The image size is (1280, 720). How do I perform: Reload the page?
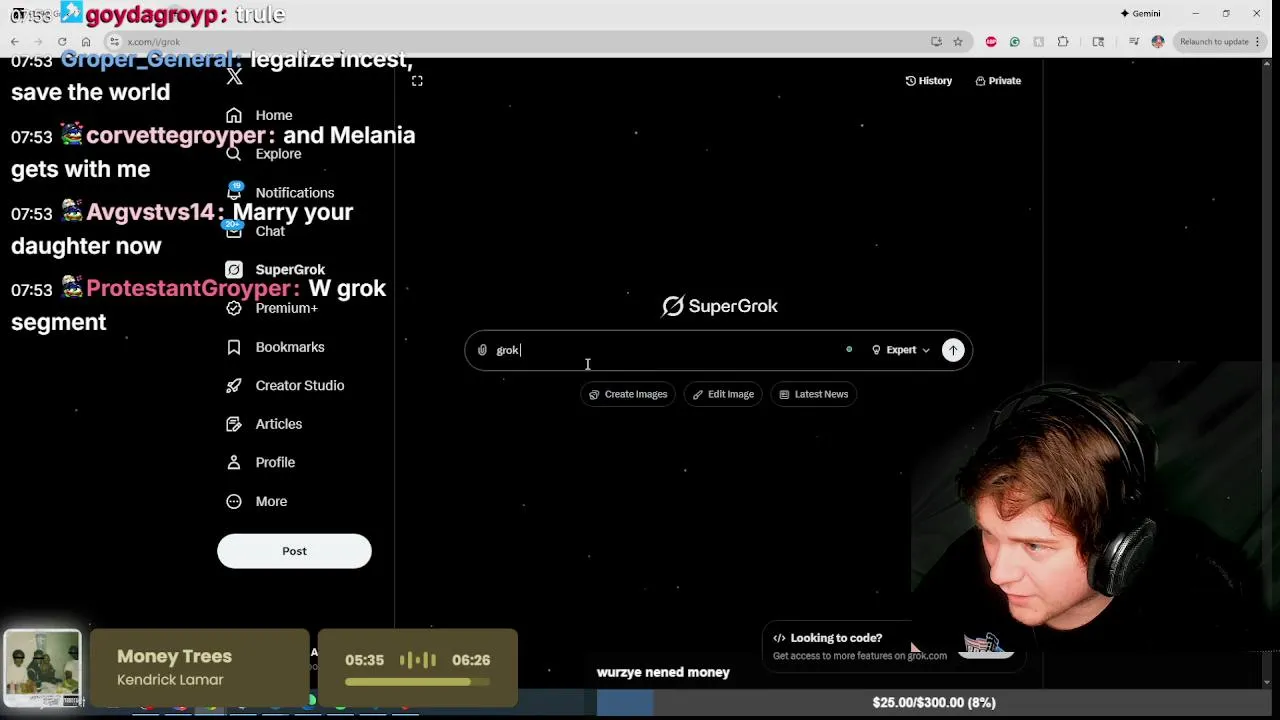62,42
